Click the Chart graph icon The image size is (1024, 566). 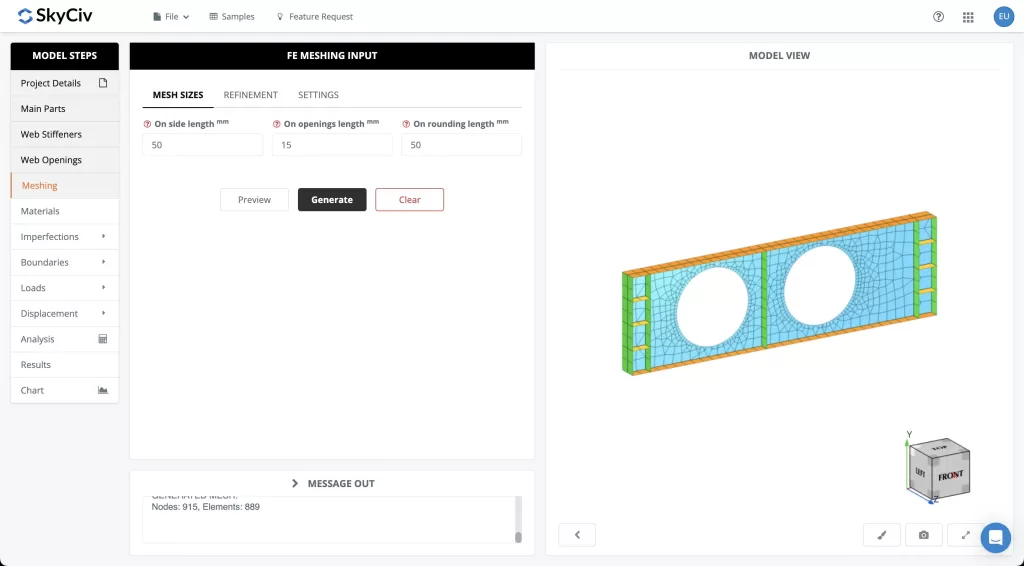click(103, 390)
